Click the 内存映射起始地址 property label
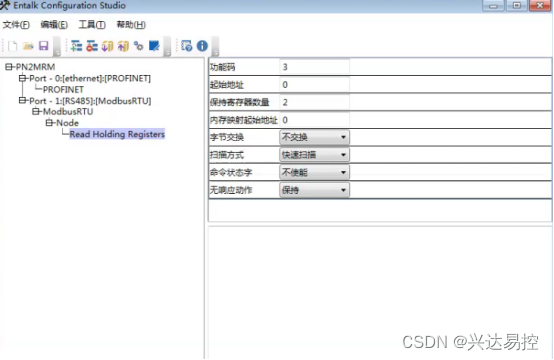Image resolution: width=554 pixels, height=360 pixels. click(x=244, y=120)
